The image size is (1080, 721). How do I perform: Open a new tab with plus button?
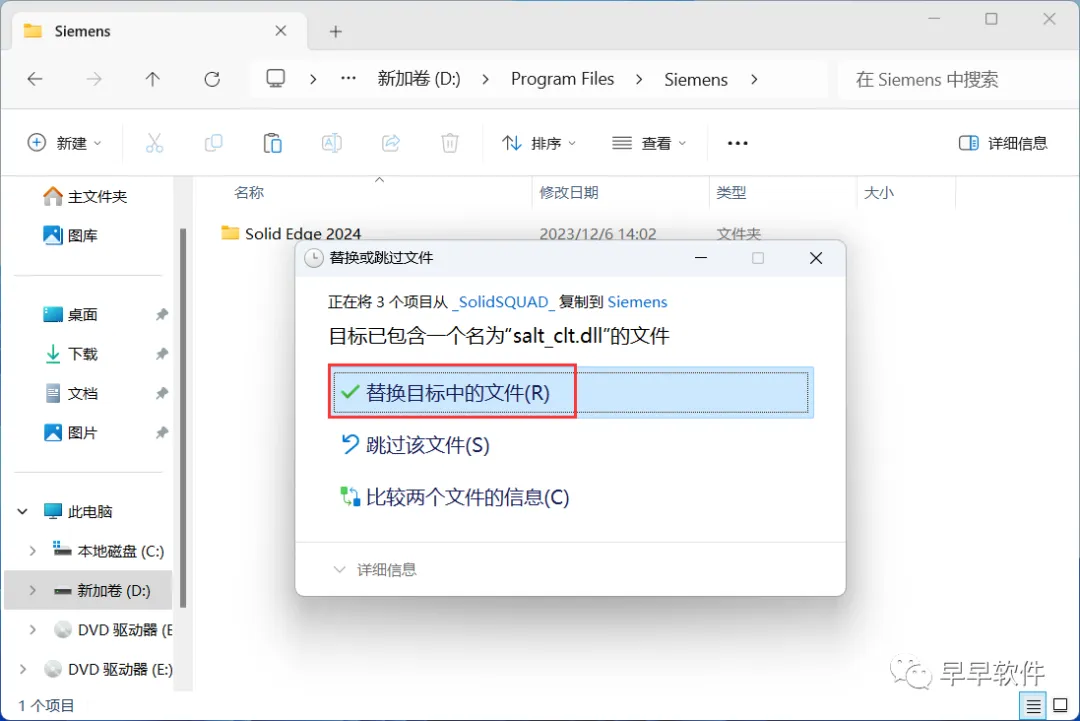pyautogui.click(x=335, y=32)
